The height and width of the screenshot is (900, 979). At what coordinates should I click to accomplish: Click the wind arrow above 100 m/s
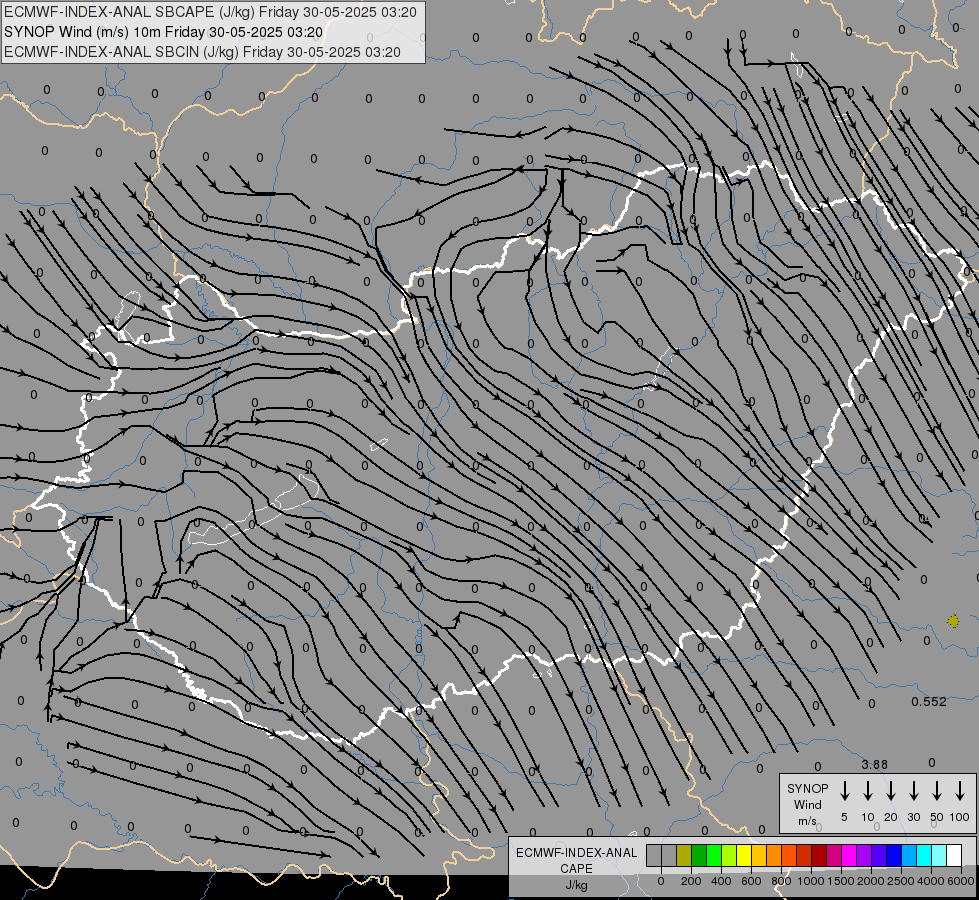960,790
